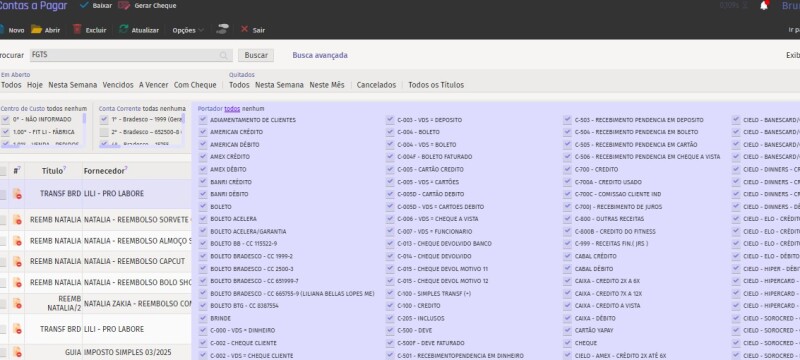Click todos for Centro de Custo

point(54,109)
